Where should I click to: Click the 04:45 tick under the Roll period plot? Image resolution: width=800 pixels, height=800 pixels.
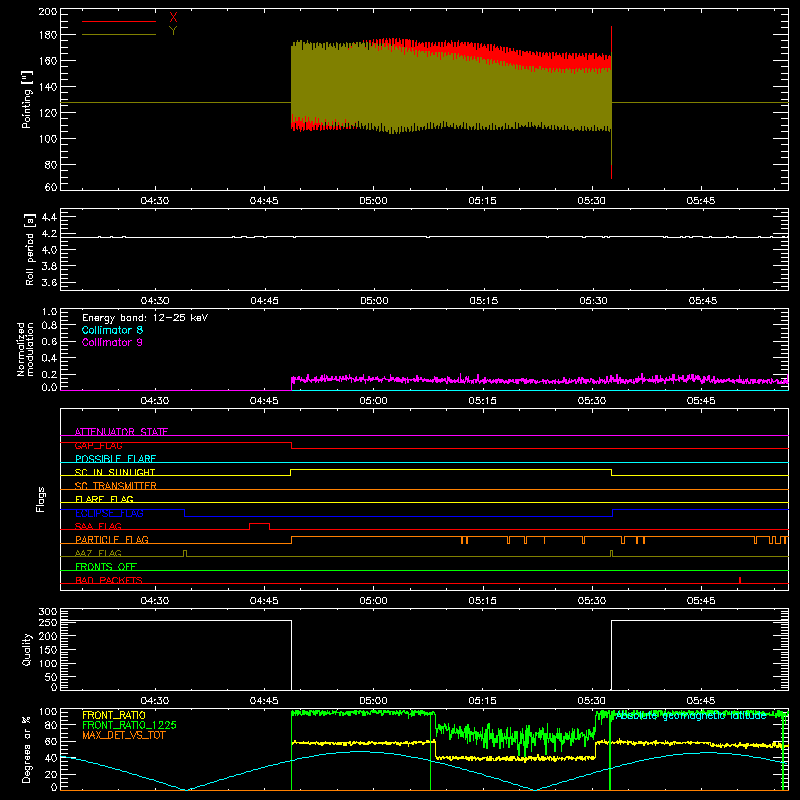(x=264, y=301)
